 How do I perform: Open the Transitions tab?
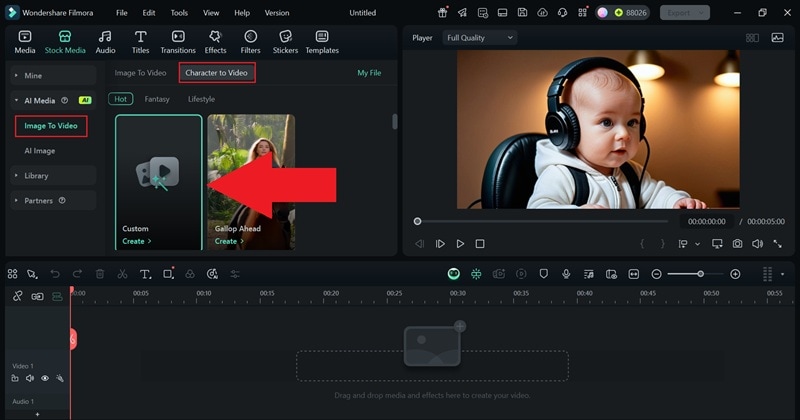178,42
